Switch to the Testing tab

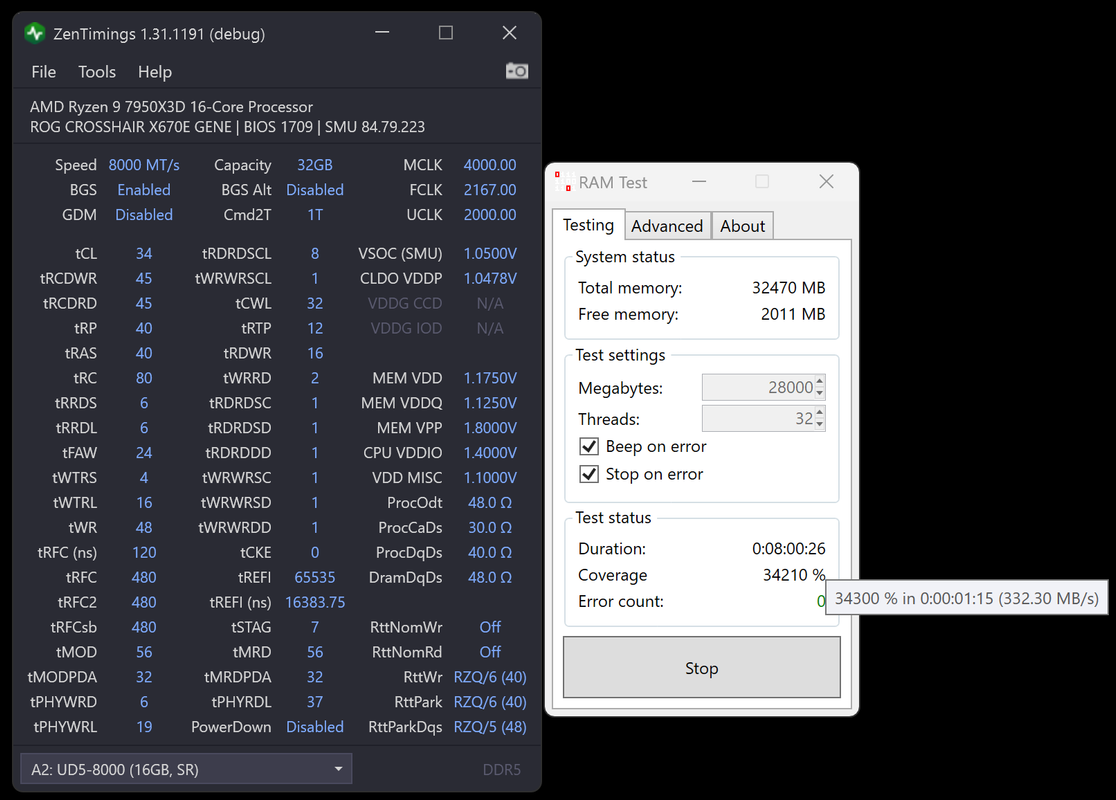pos(589,225)
